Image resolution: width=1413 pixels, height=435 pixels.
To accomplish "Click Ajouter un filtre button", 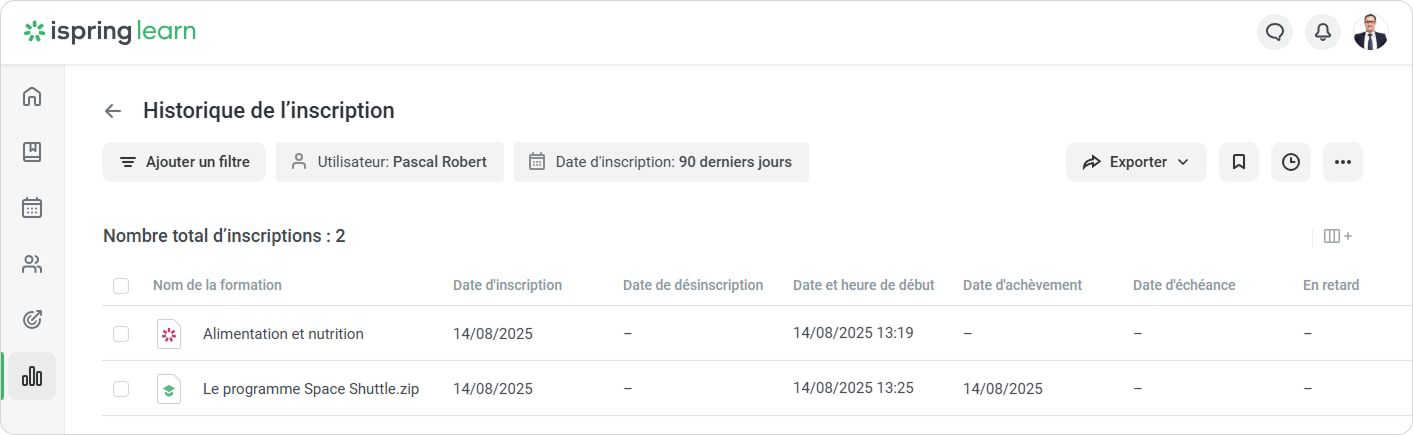I will coord(183,162).
